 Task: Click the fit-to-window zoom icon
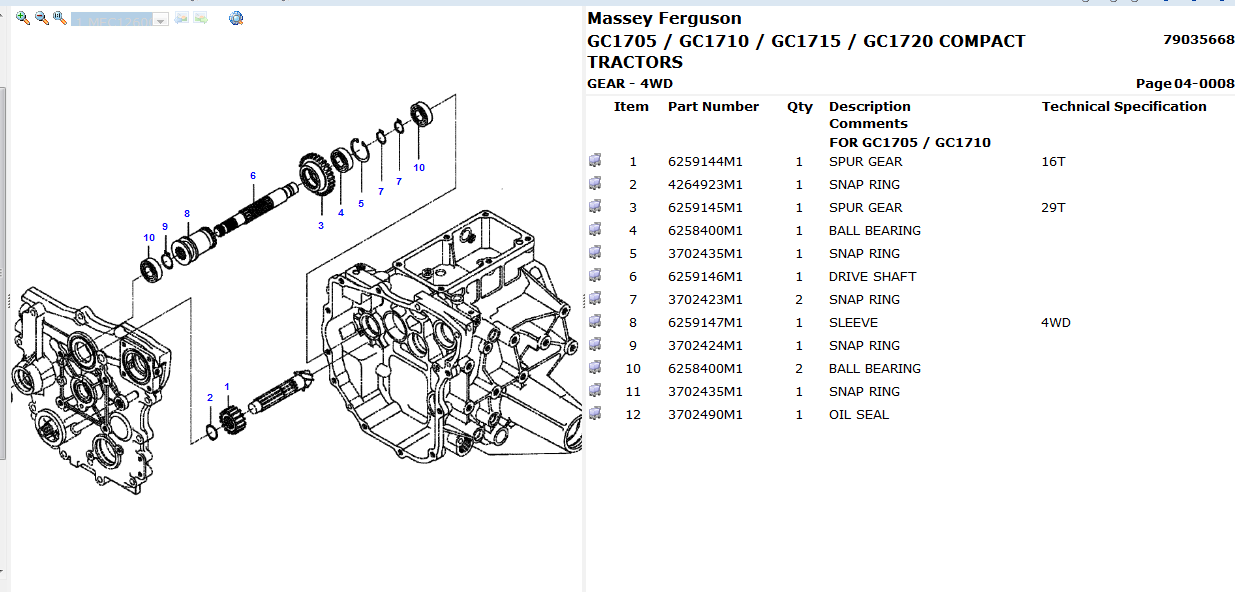point(60,18)
